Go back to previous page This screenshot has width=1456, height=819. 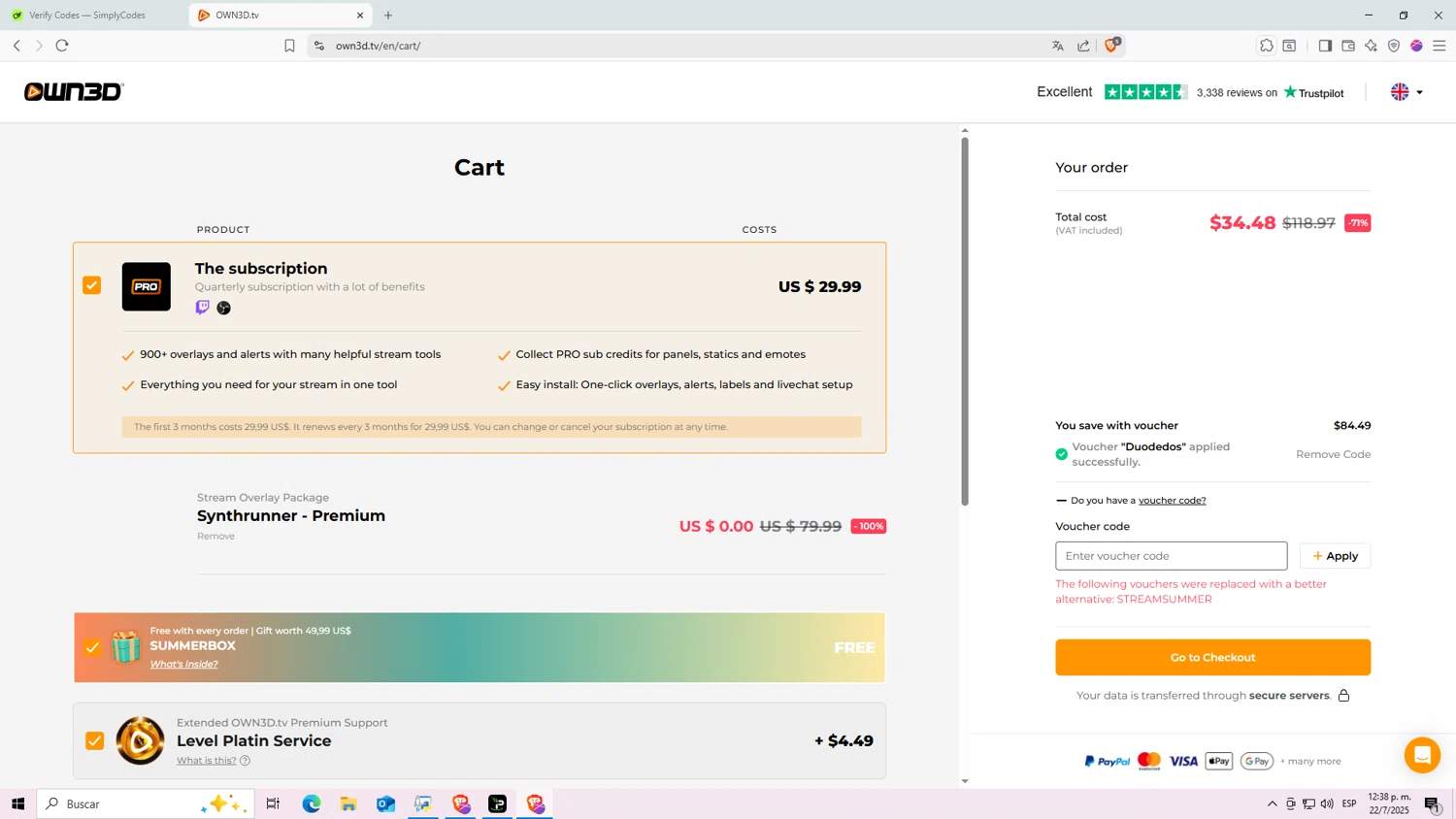pos(17,46)
